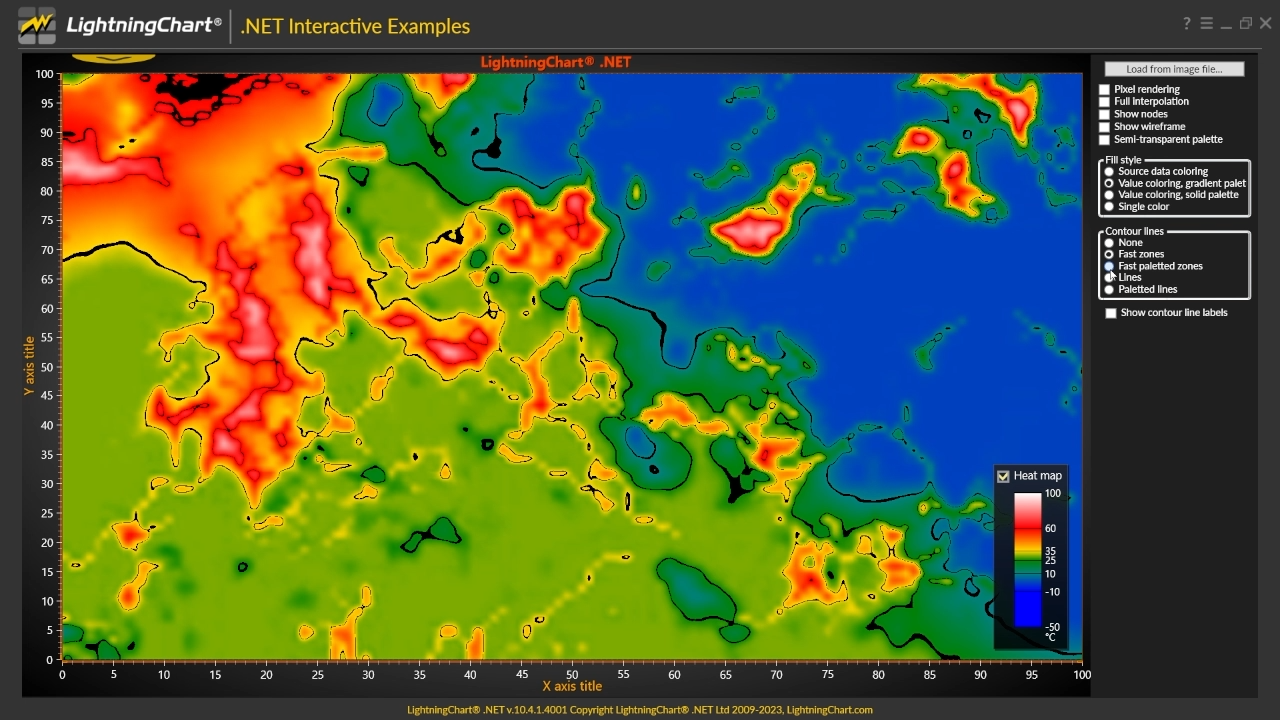Choose Value coloring, solid palette
The height and width of the screenshot is (720, 1280).
1109,195
